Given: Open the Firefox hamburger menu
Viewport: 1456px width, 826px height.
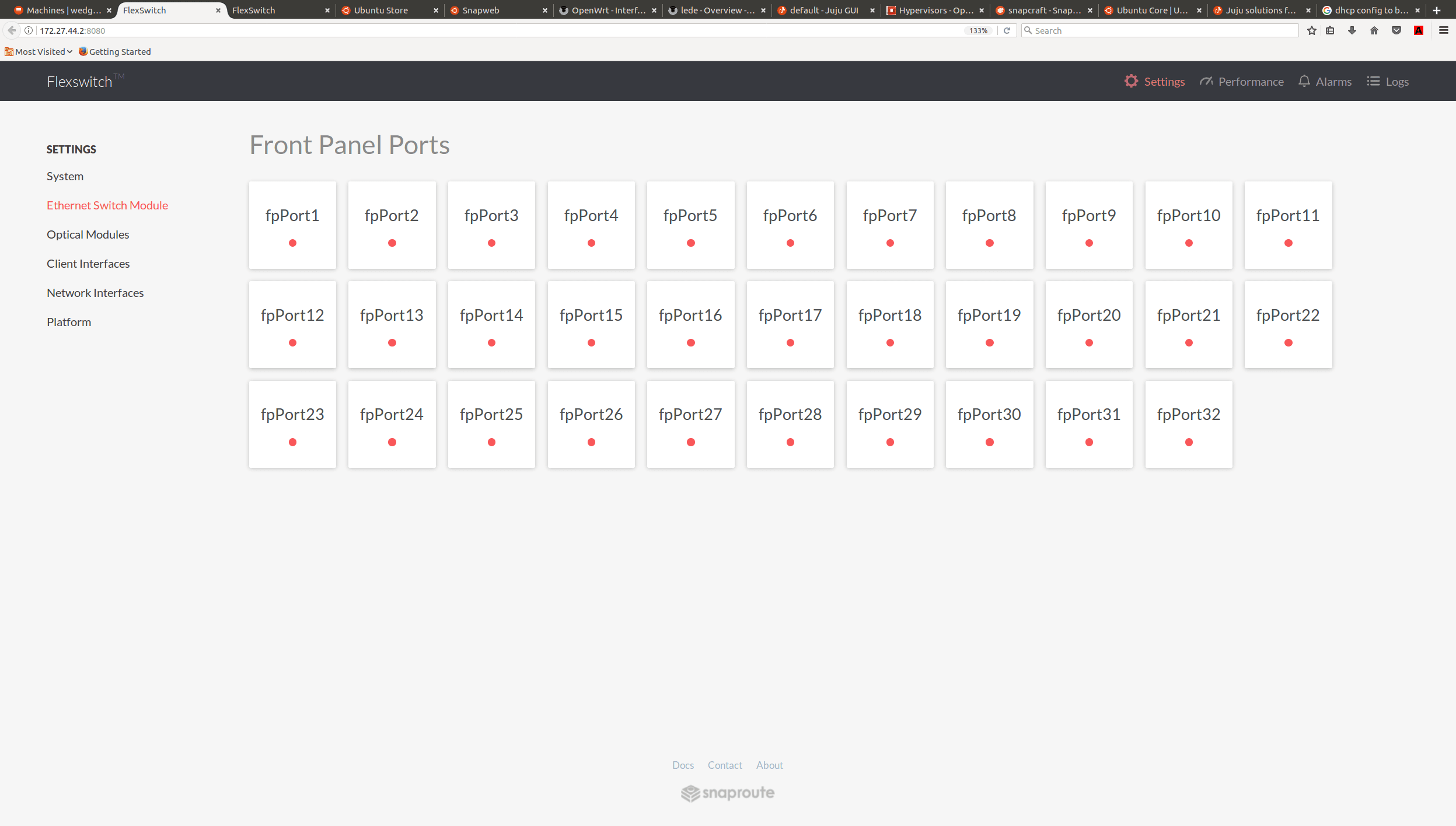Looking at the screenshot, I should click(1444, 30).
